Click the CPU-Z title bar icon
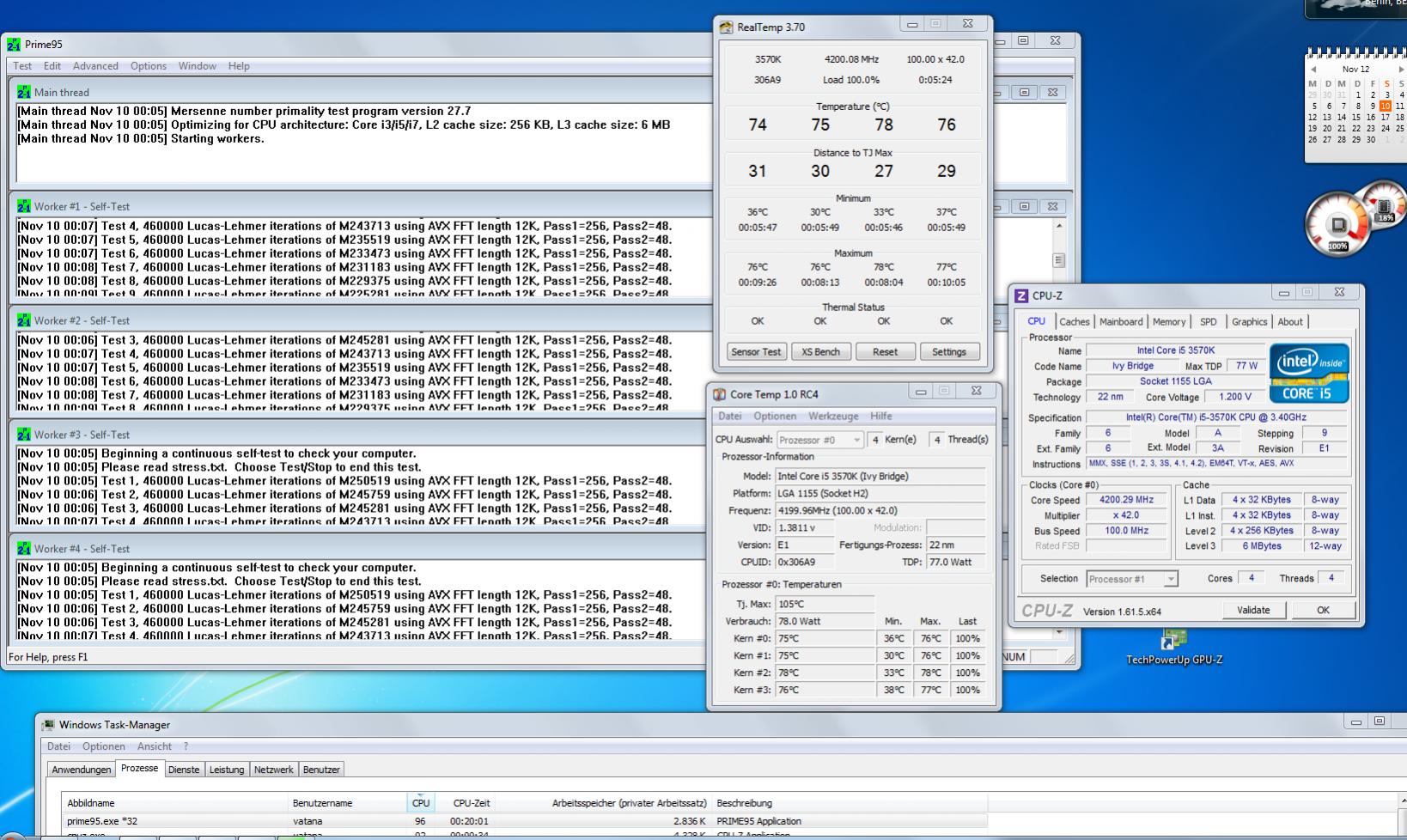The image size is (1407, 840). (x=1021, y=295)
